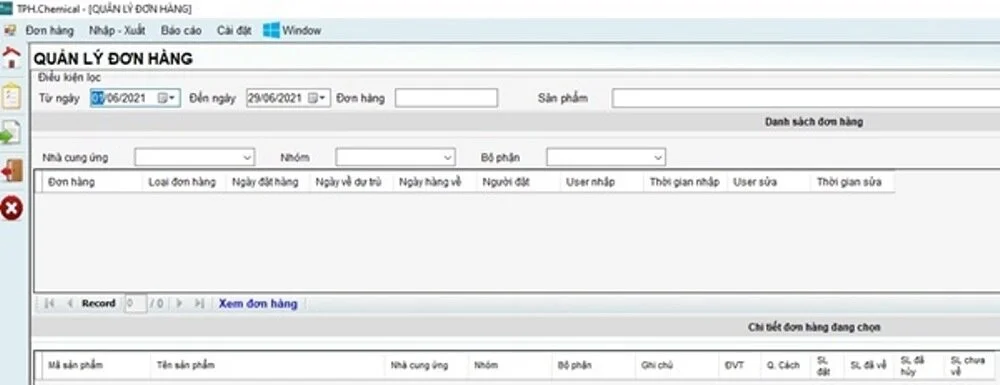Click the Từ ngày date field value
This screenshot has height=385, width=1000.
tap(120, 98)
